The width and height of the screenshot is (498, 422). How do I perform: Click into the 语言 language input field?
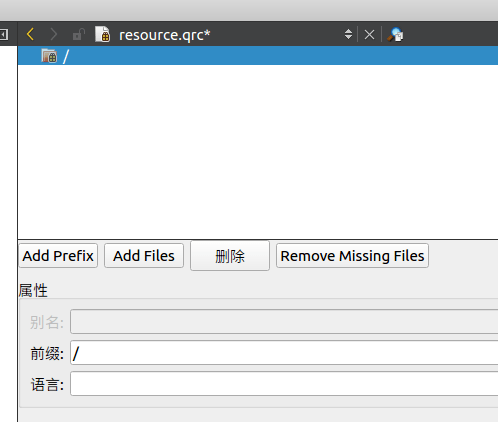click(x=284, y=384)
